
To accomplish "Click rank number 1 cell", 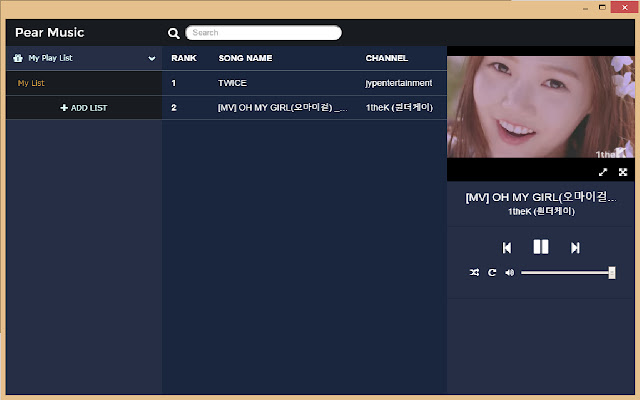I will pos(173,83).
